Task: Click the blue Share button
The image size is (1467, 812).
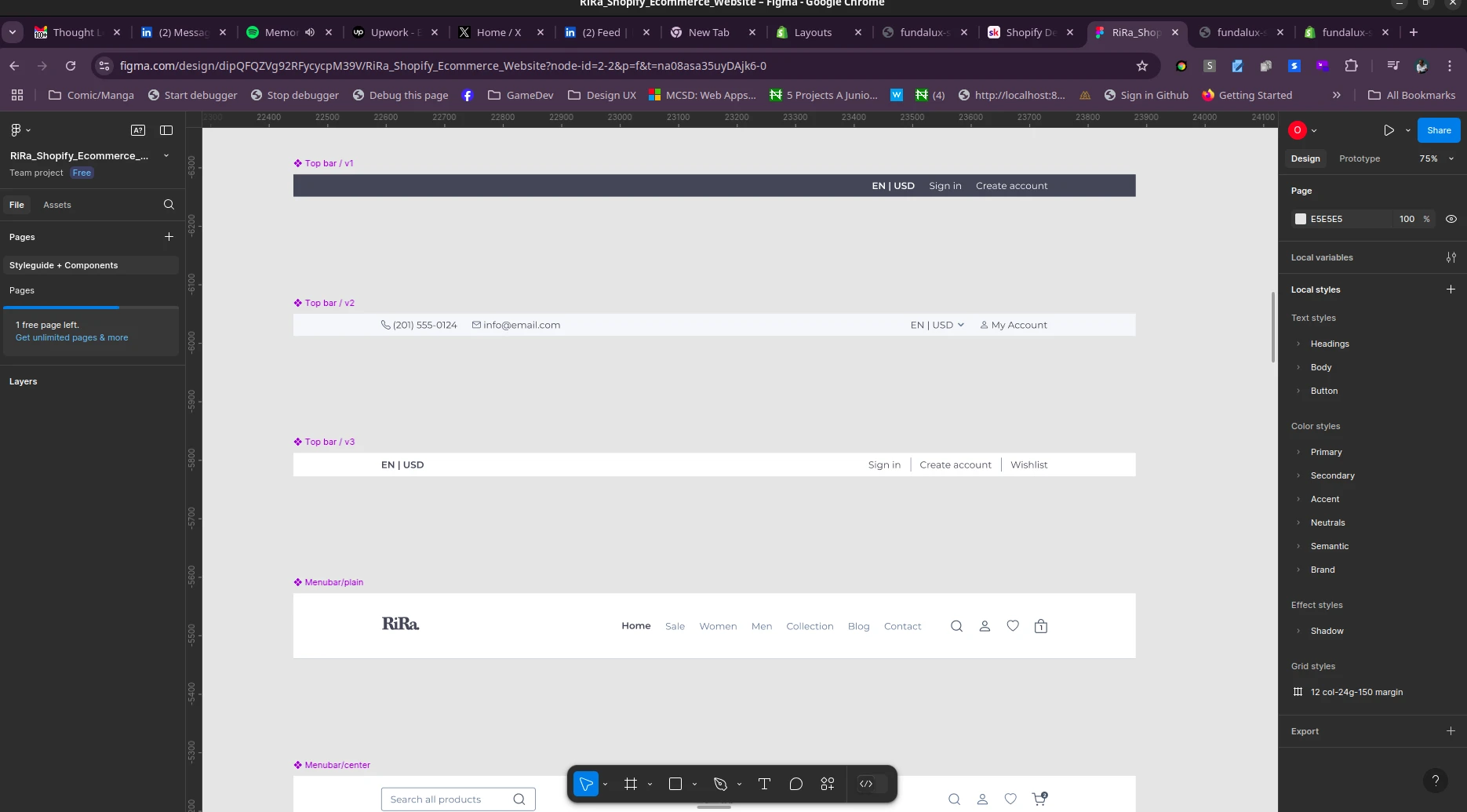Action: pos(1438,130)
